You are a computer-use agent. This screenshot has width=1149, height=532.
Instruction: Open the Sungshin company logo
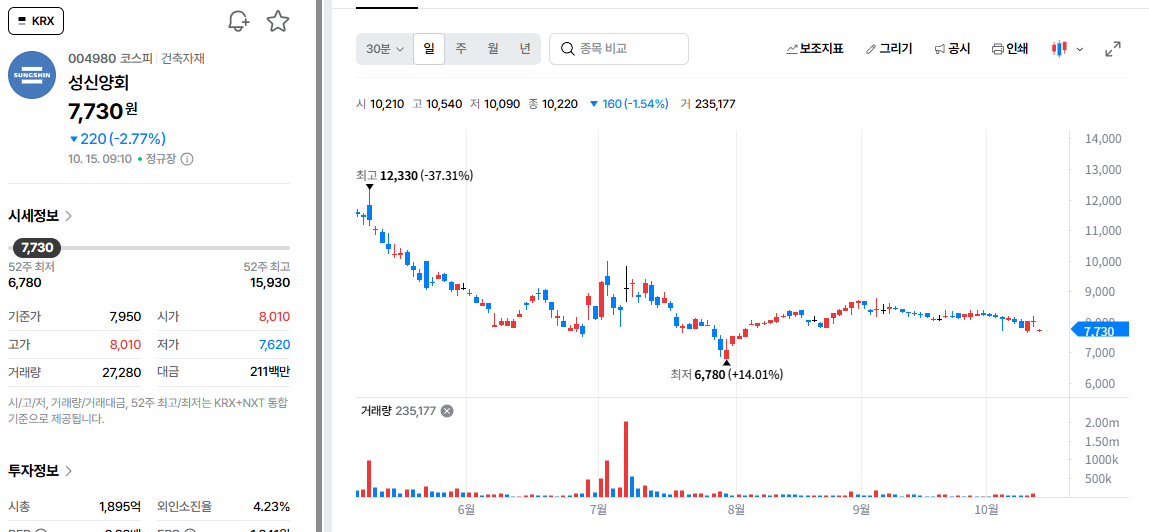click(32, 75)
